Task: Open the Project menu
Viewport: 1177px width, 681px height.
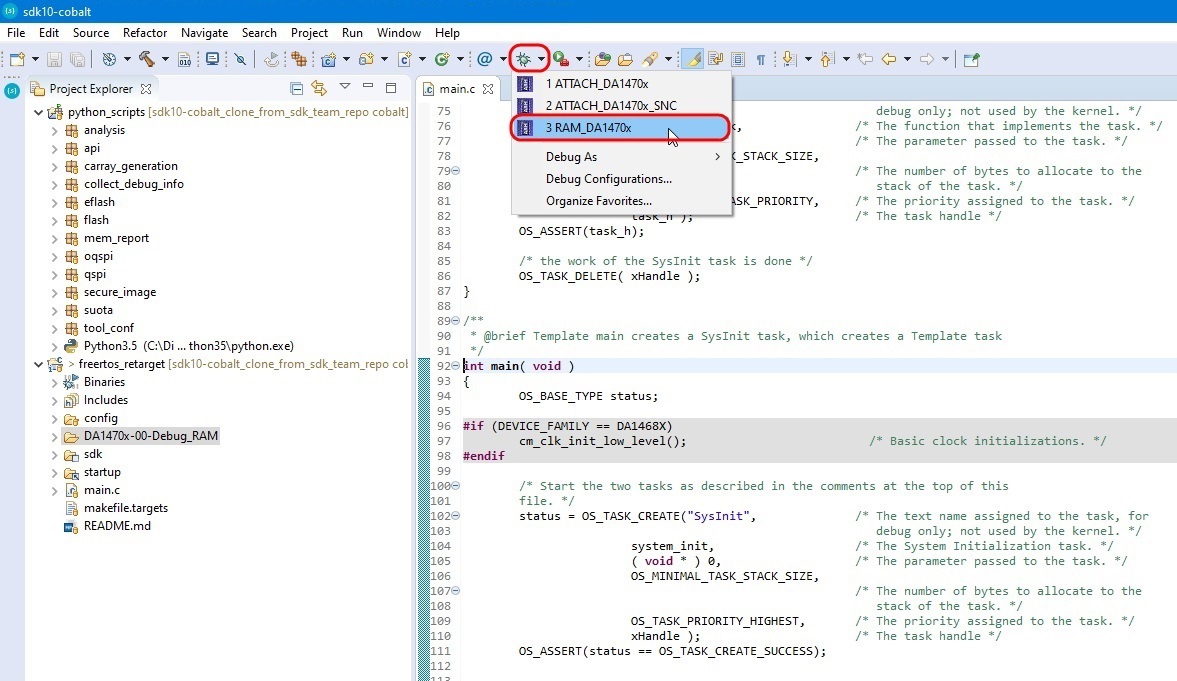Action: (309, 33)
